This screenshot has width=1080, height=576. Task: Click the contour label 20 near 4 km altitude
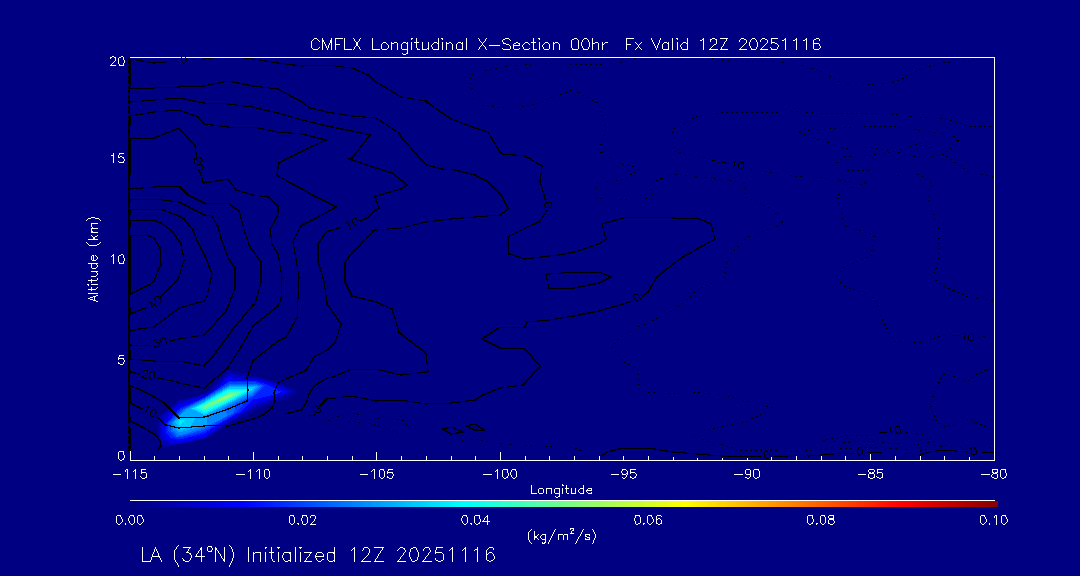149,376
